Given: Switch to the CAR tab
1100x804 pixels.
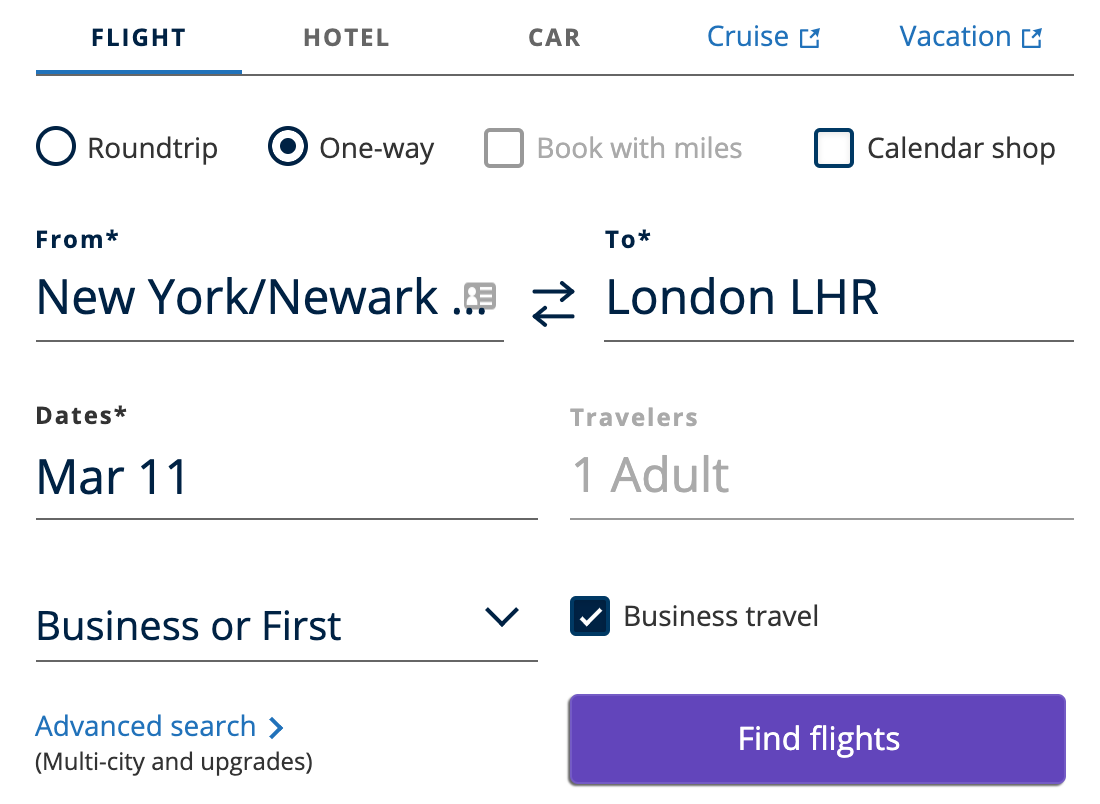Looking at the screenshot, I should 554,37.
